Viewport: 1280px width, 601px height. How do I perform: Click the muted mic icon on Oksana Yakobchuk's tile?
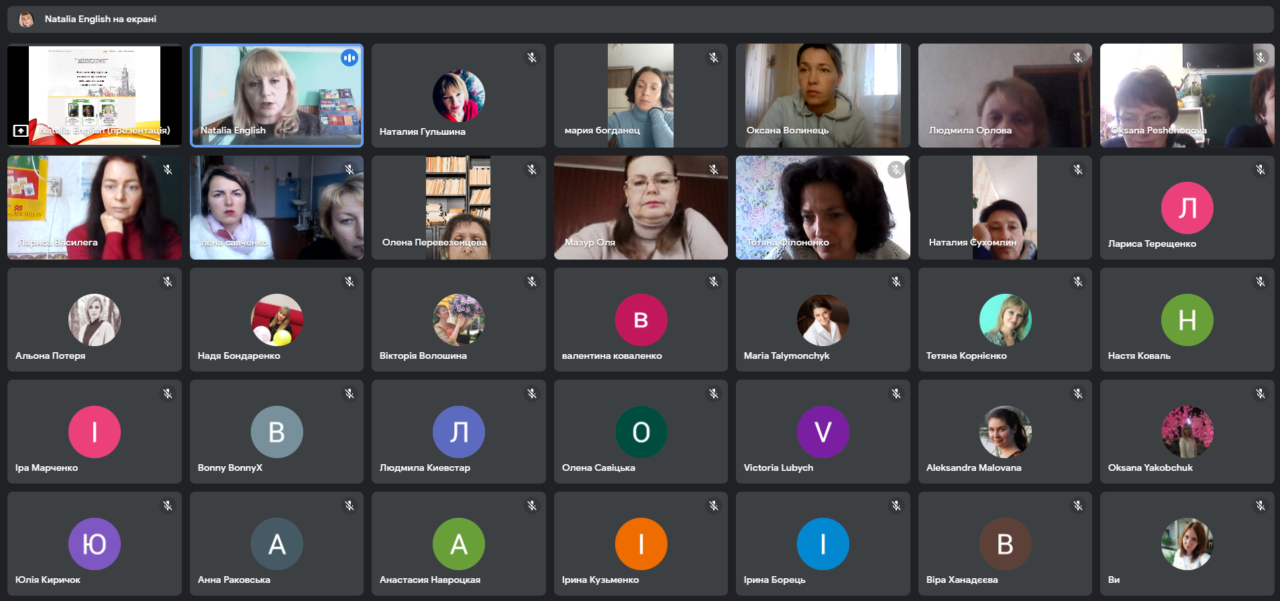1260,394
